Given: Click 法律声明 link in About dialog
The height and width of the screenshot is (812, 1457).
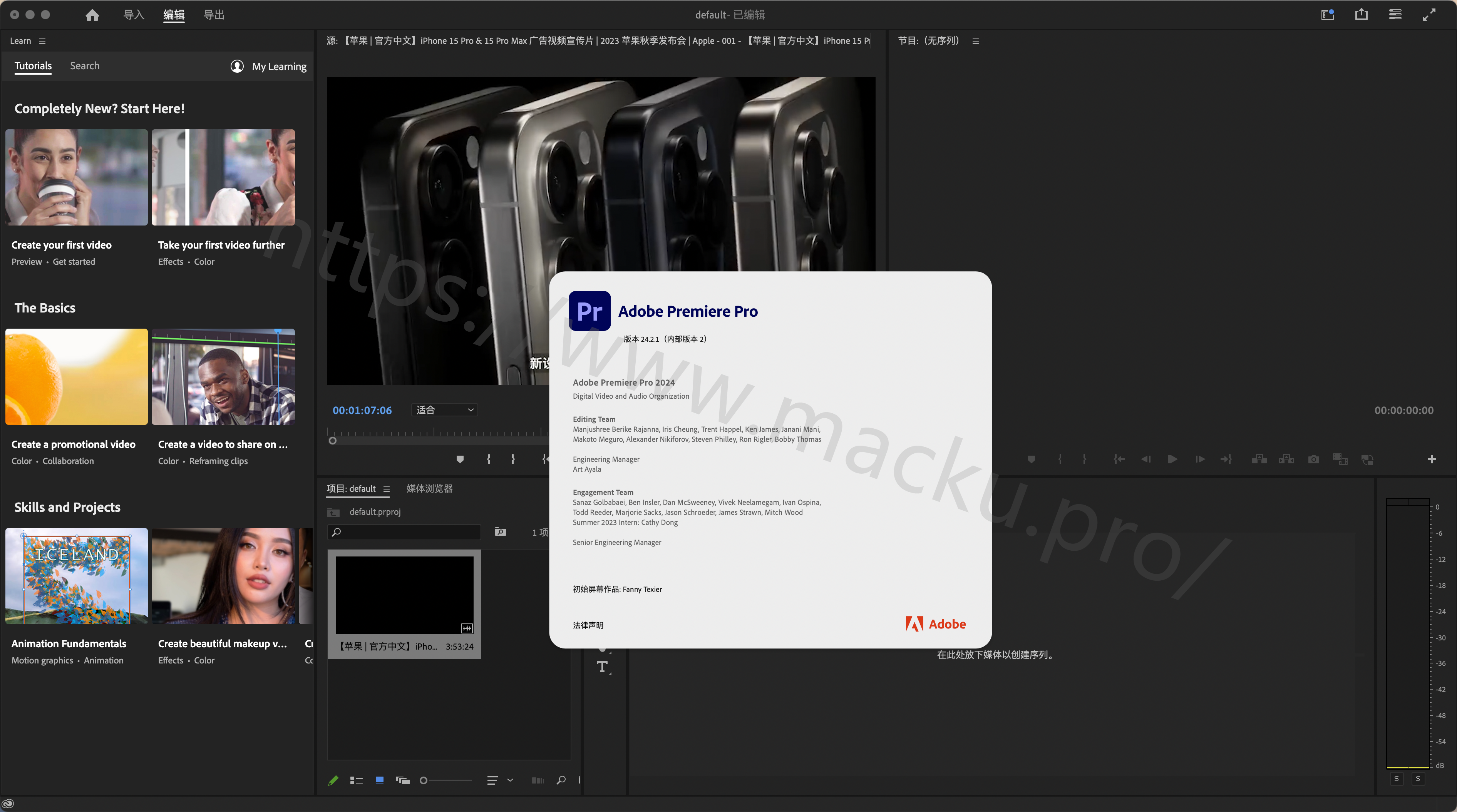Looking at the screenshot, I should (x=588, y=625).
